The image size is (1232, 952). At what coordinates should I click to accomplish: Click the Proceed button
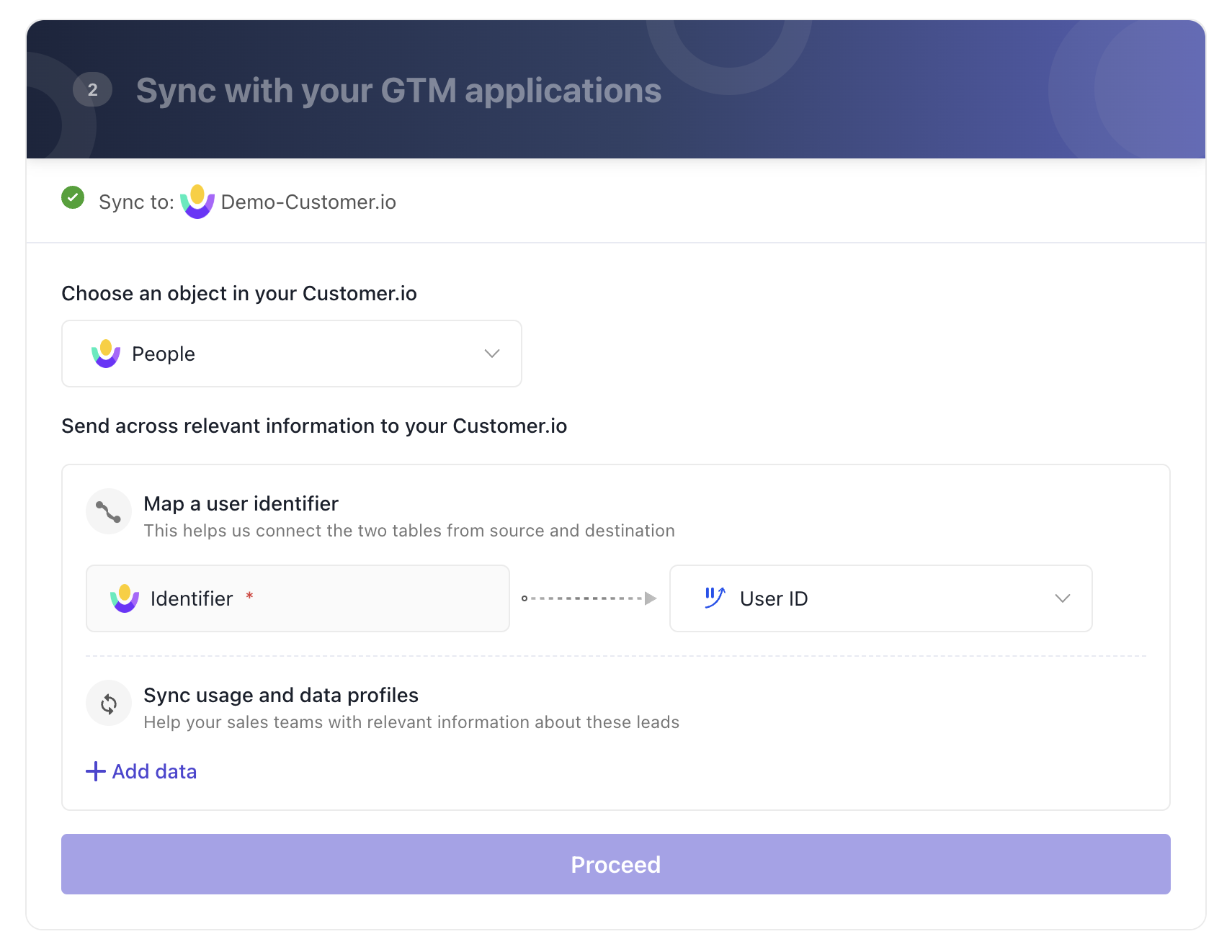click(616, 864)
